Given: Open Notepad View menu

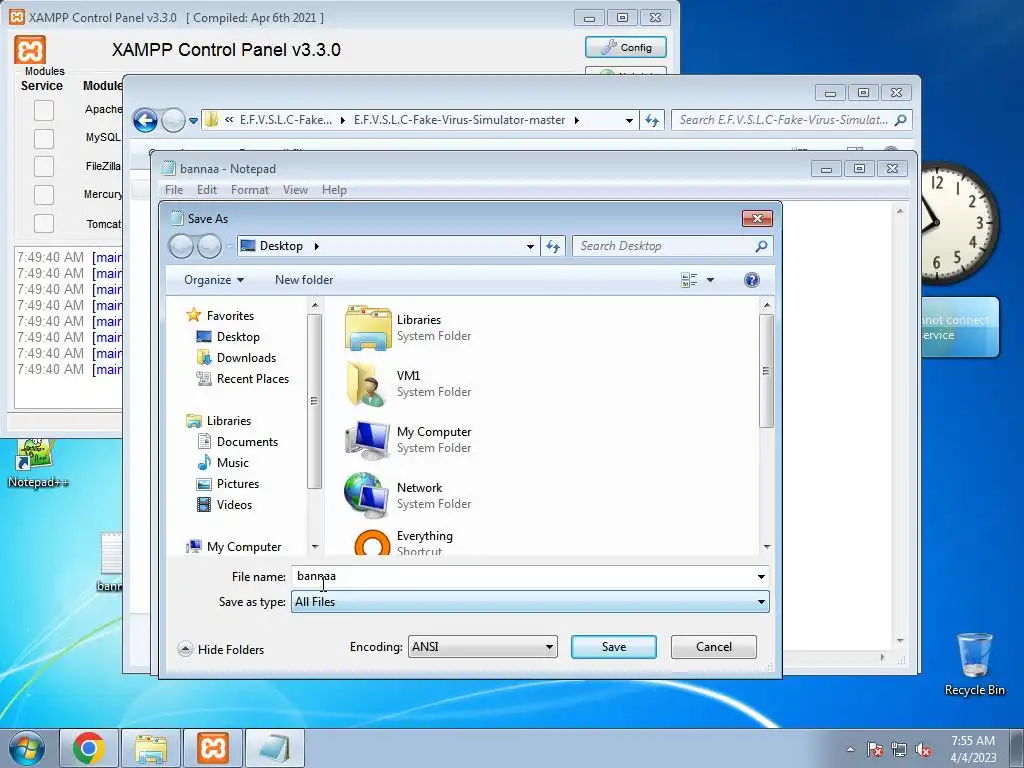Looking at the screenshot, I should [x=295, y=190].
